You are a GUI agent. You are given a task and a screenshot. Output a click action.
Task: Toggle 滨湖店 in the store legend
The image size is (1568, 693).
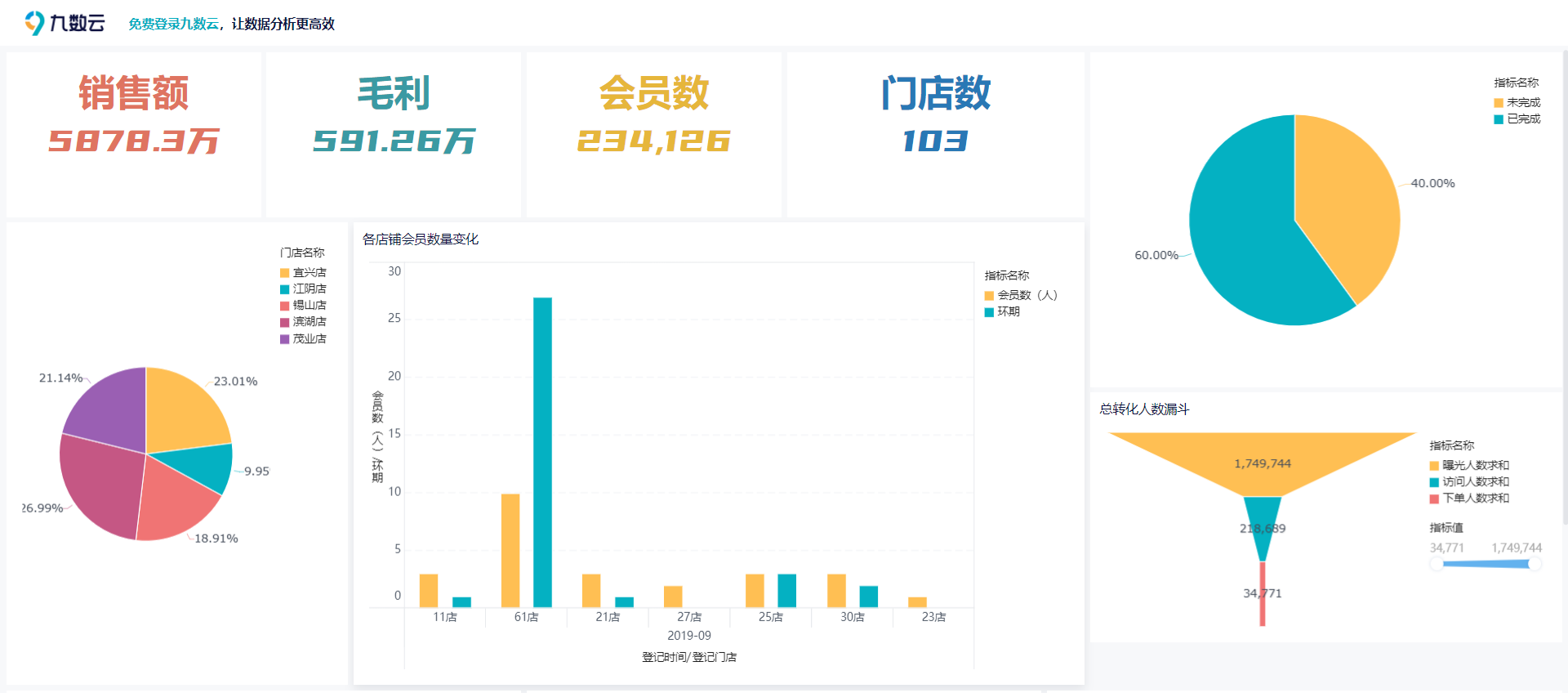click(303, 321)
